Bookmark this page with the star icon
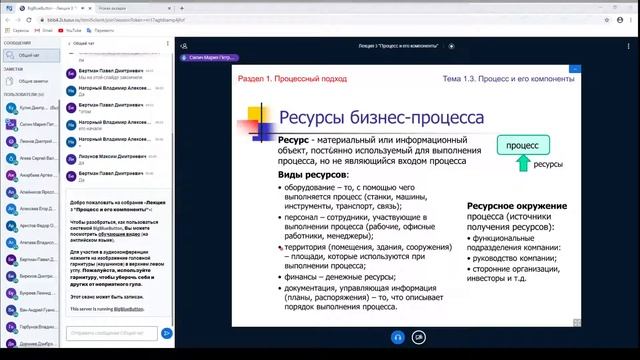Image resolution: width=640 pixels, height=360 pixels. pyautogui.click(x=607, y=20)
